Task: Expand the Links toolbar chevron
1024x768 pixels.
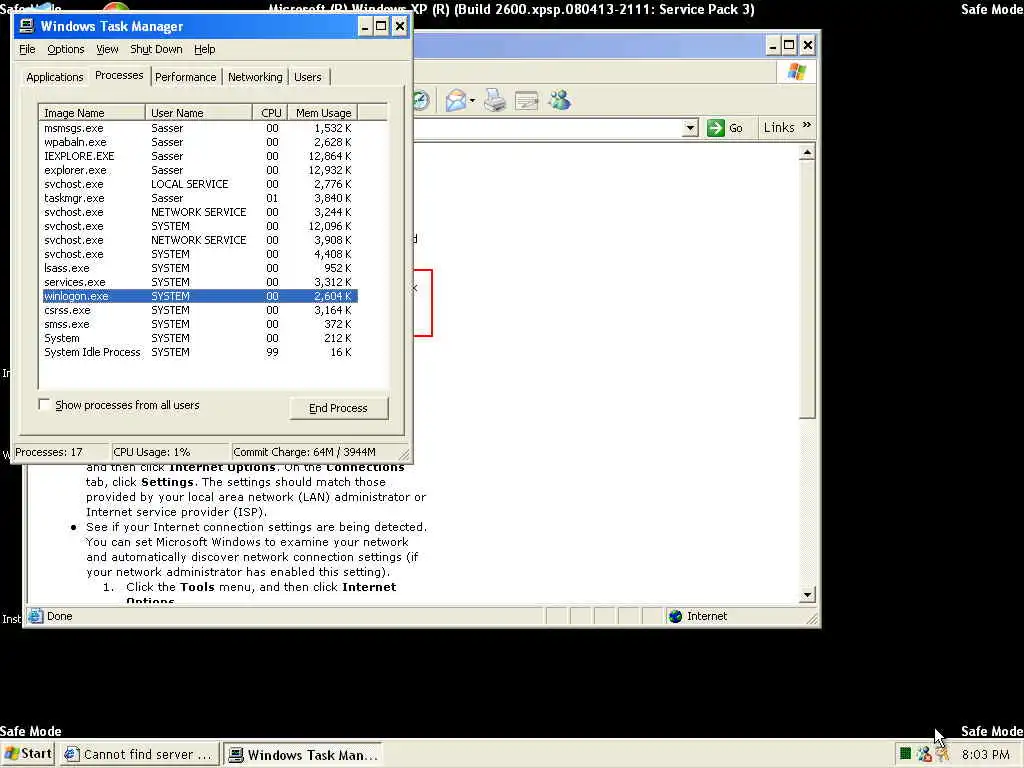Action: pos(807,125)
